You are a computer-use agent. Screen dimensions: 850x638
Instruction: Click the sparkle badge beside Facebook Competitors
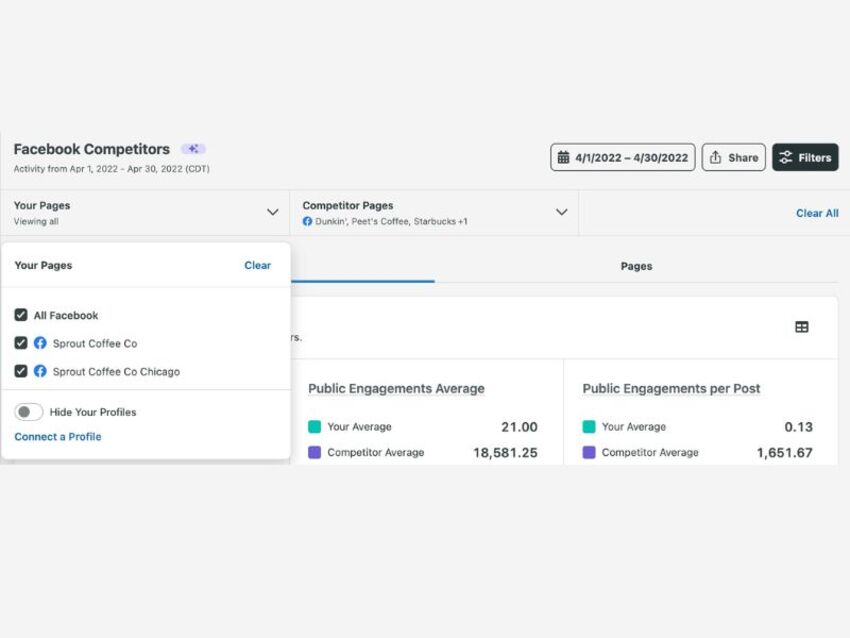click(193, 149)
